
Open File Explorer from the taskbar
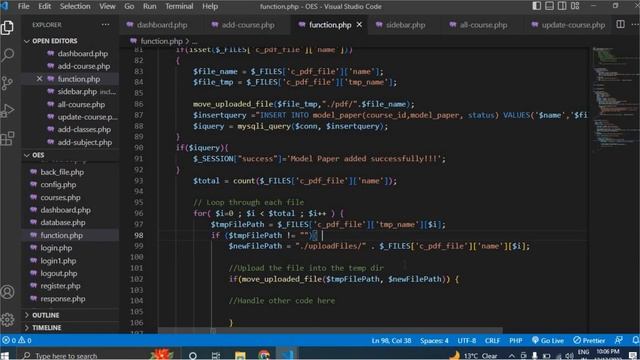pos(240,355)
